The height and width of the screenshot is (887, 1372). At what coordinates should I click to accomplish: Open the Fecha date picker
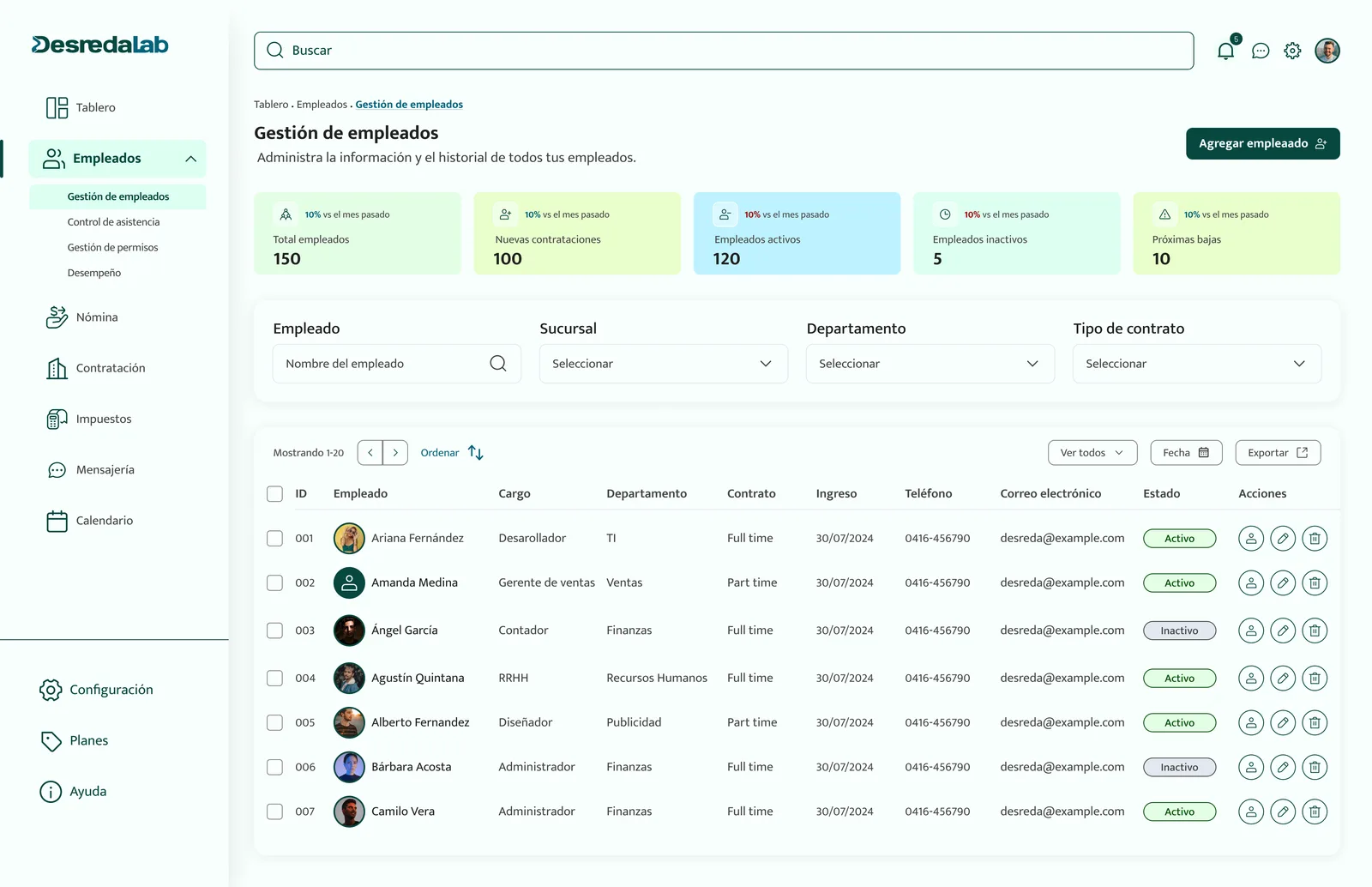[1186, 453]
